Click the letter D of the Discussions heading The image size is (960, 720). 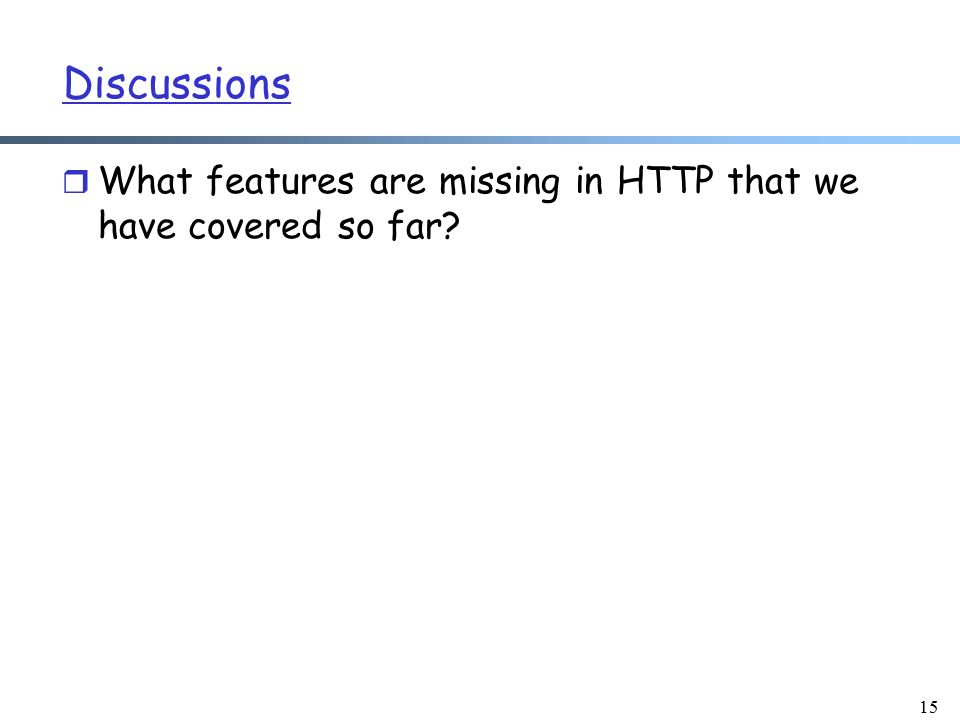tap(78, 83)
